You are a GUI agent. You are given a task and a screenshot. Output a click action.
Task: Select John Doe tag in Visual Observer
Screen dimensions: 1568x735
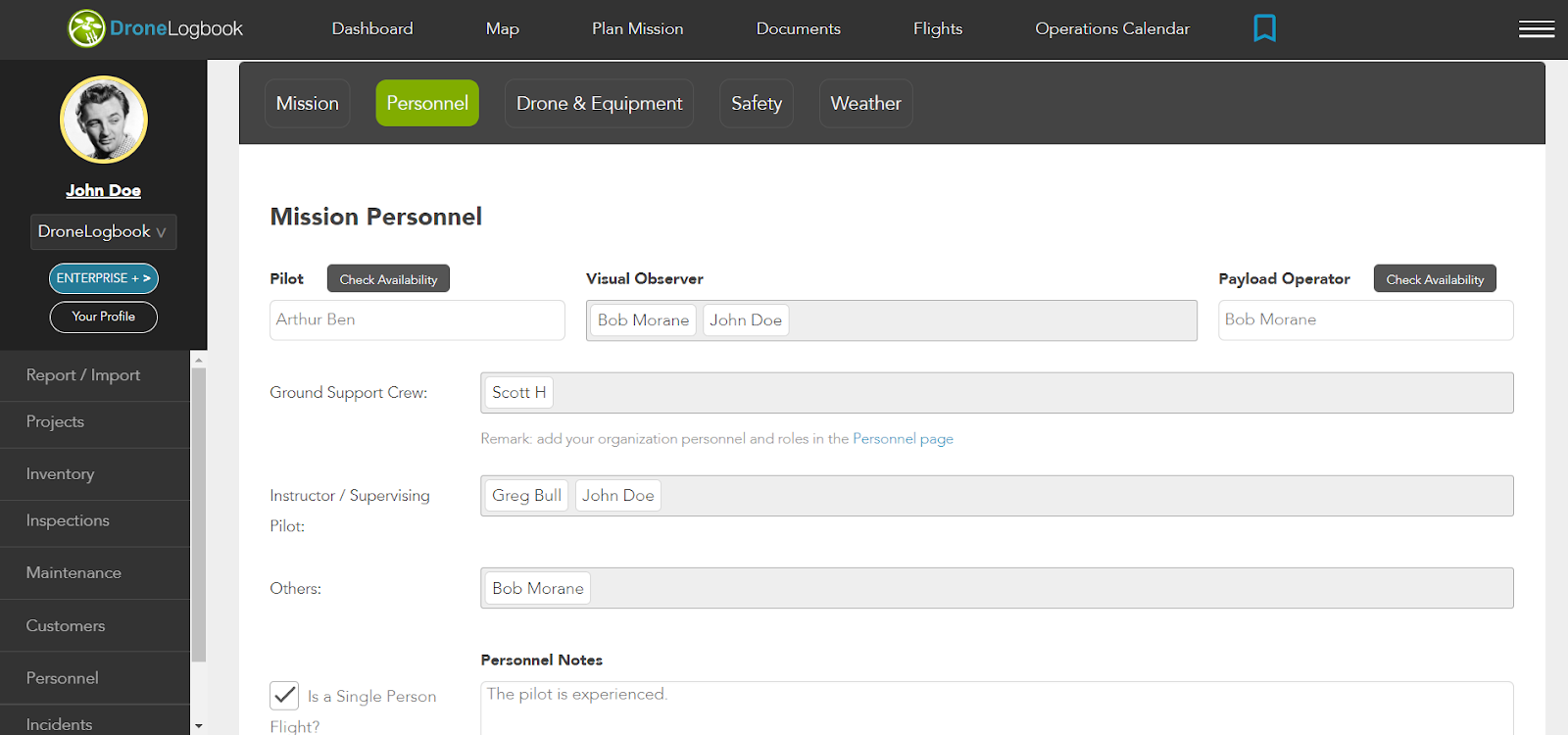[x=746, y=320]
